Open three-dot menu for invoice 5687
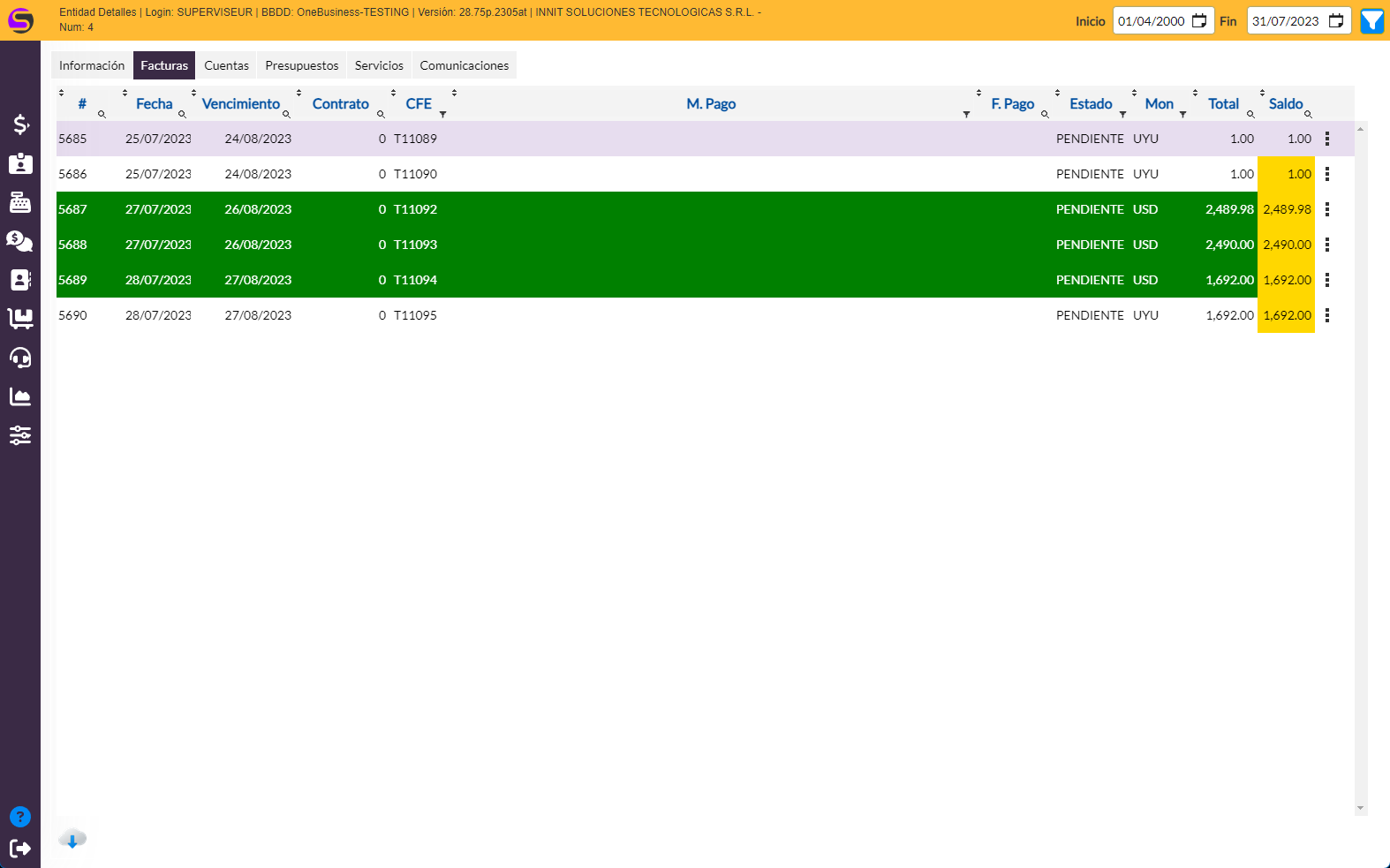 tap(1326, 209)
